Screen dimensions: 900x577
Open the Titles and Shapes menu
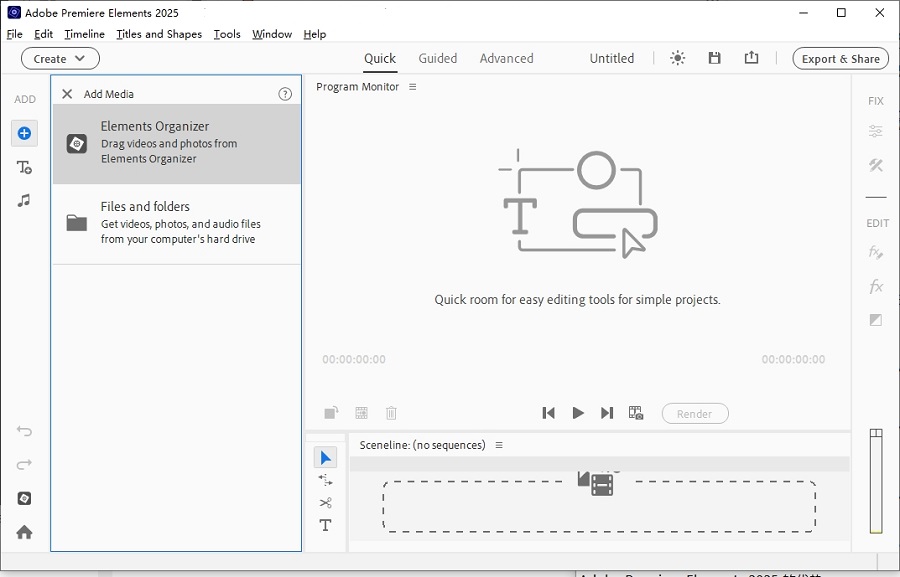coord(159,34)
